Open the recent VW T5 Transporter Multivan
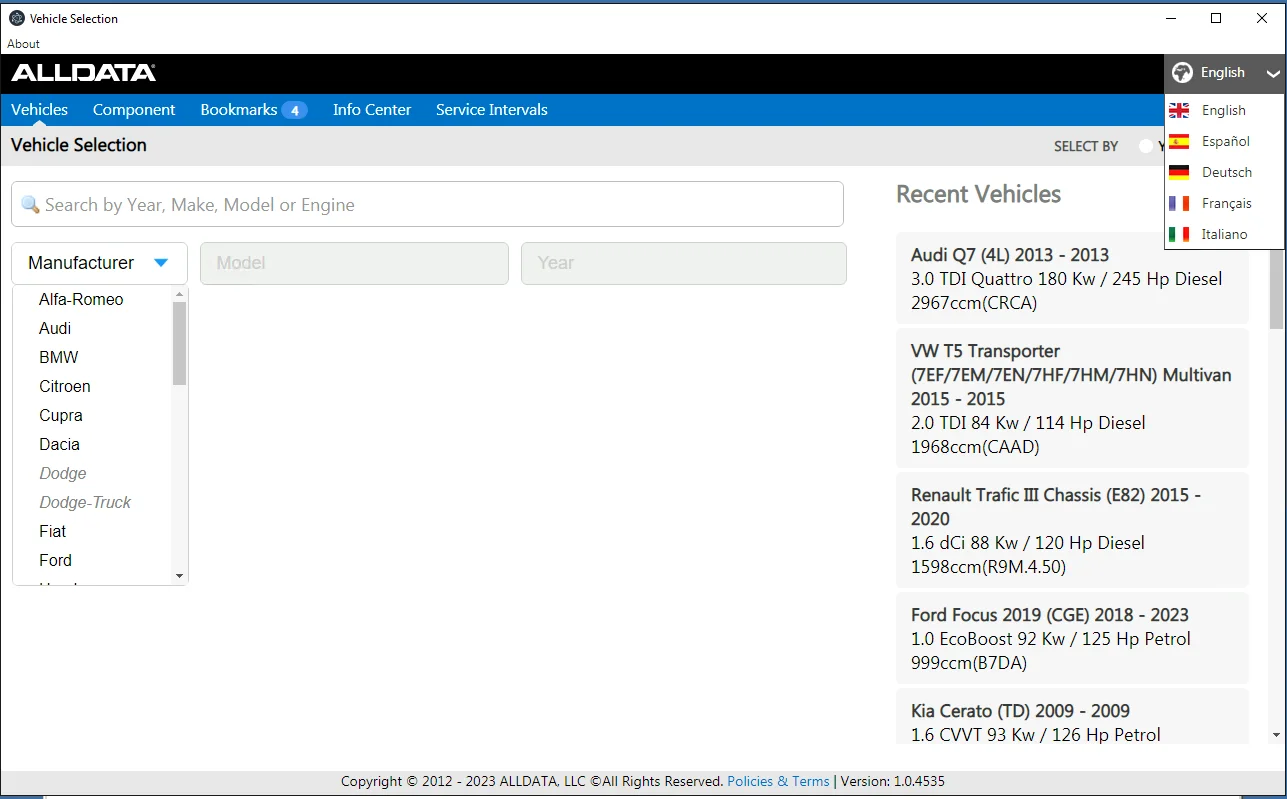Image resolution: width=1287 pixels, height=799 pixels. point(1072,399)
